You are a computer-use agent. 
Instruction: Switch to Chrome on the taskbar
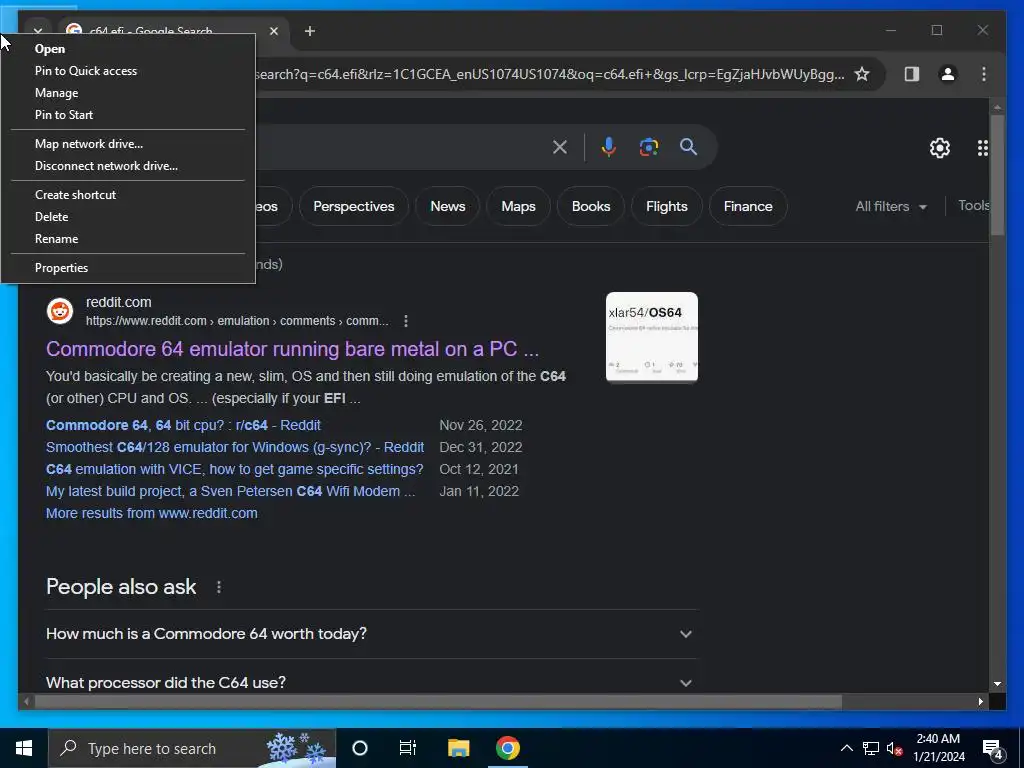(x=507, y=748)
